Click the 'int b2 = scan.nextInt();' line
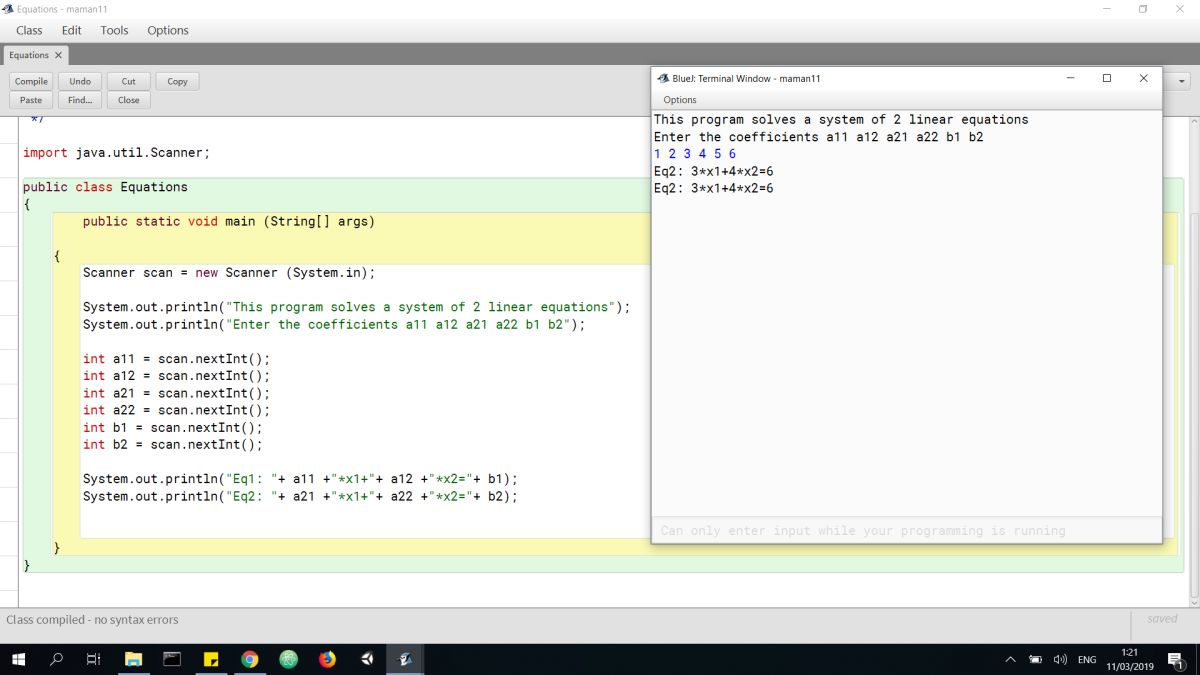Viewport: 1200px width, 675px height. point(173,444)
